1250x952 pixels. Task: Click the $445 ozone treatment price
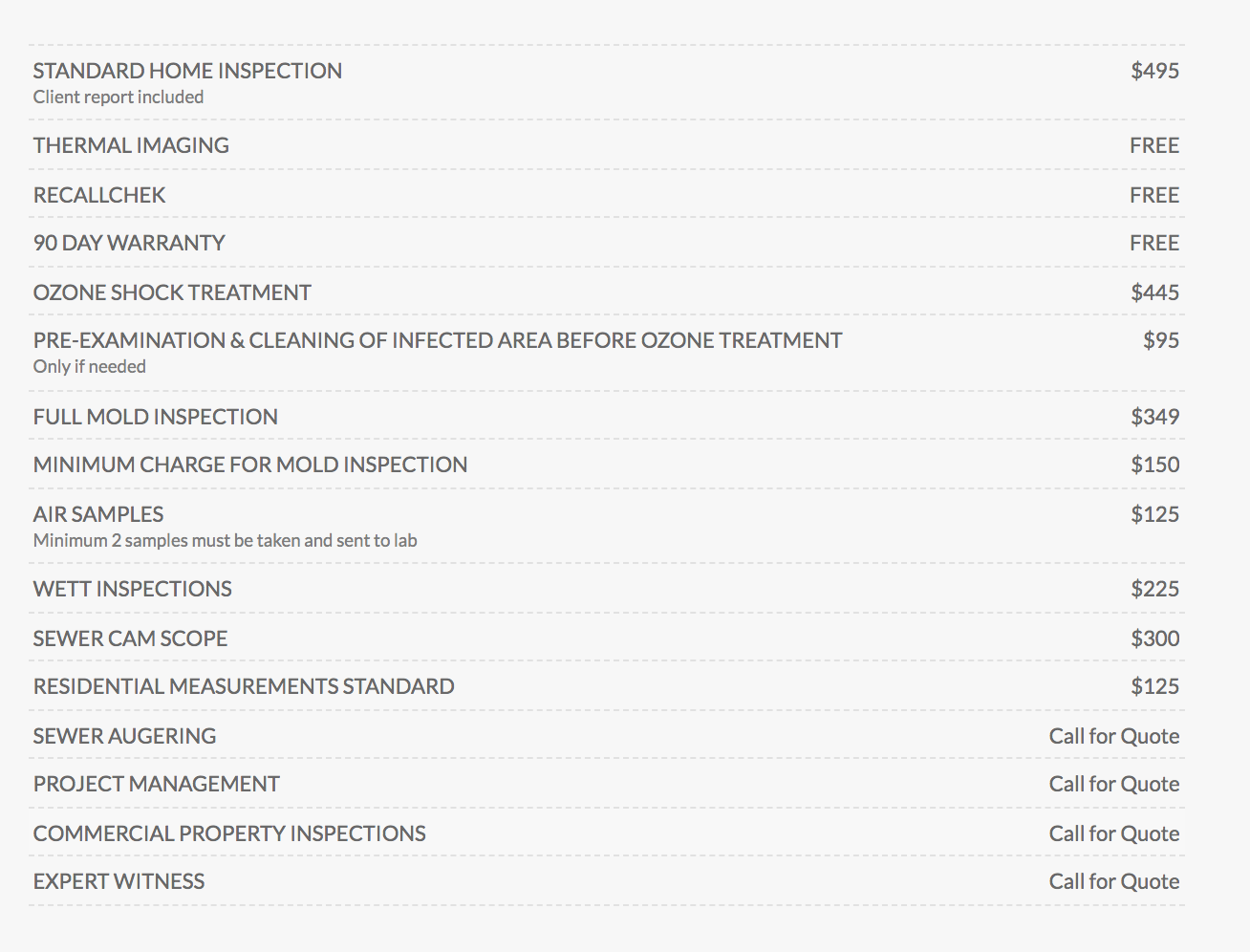pos(1154,292)
